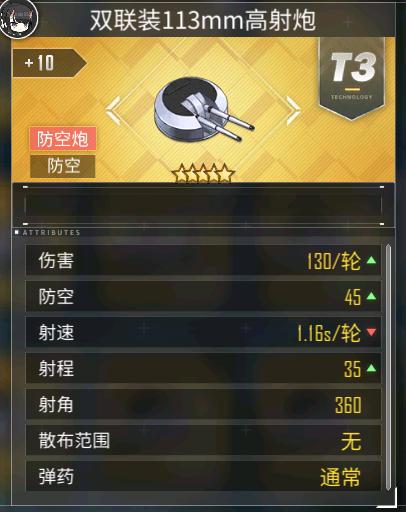Click the green up arrow on 射程 row
The image size is (406, 512).
point(371,368)
